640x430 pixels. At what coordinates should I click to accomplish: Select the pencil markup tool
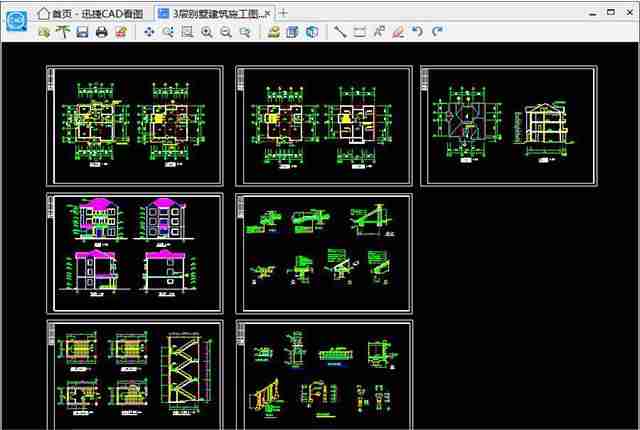point(398,31)
